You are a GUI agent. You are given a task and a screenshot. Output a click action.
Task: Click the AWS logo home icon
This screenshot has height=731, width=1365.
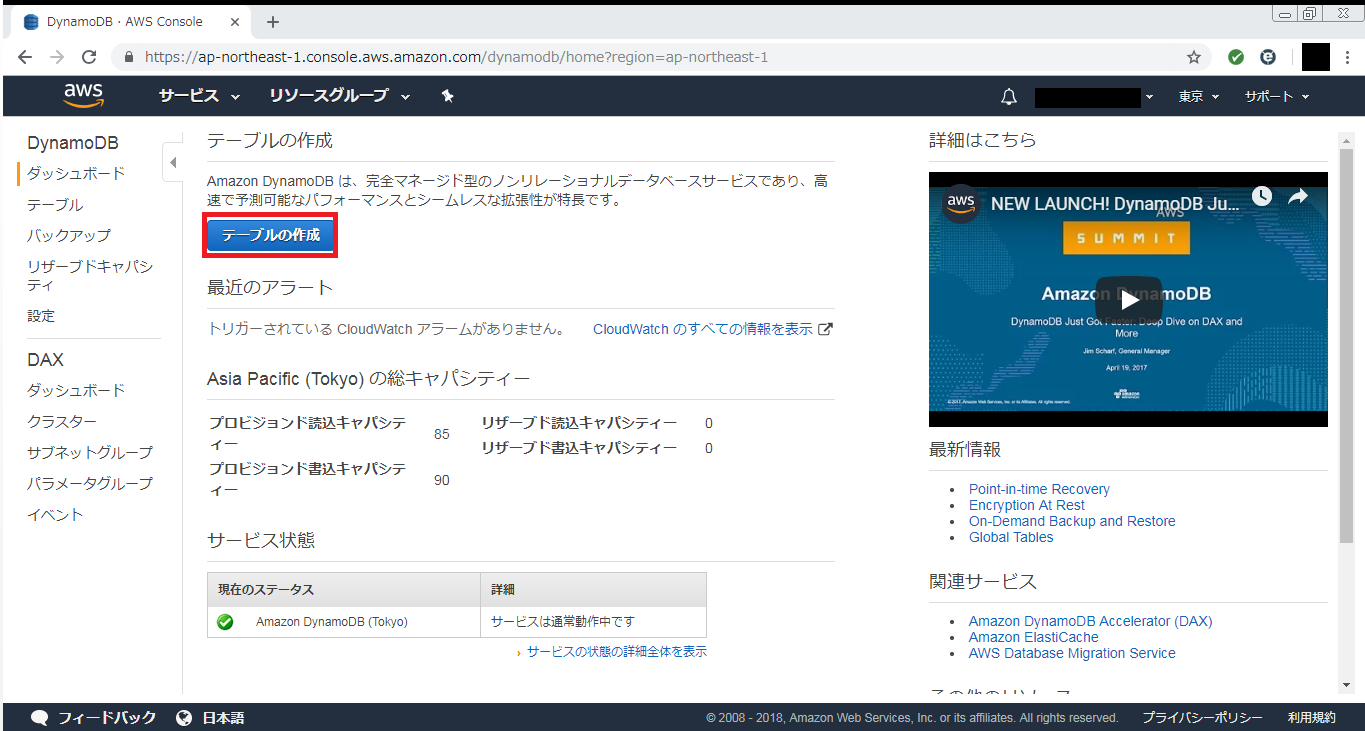[x=83, y=95]
